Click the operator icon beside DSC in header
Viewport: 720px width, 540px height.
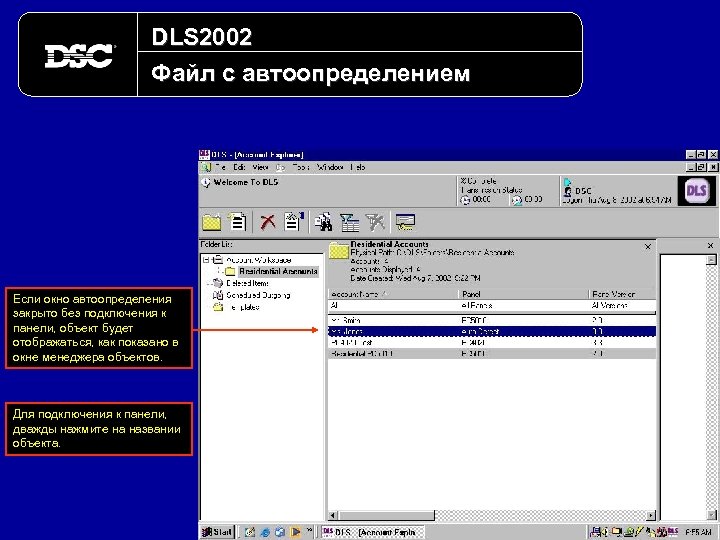568,191
